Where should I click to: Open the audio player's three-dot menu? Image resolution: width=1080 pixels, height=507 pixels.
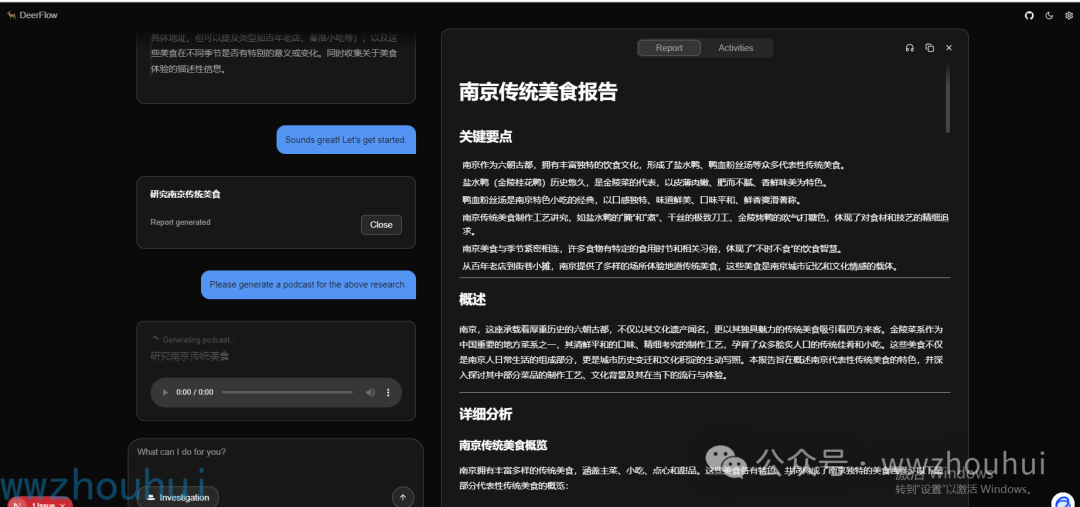(x=388, y=392)
